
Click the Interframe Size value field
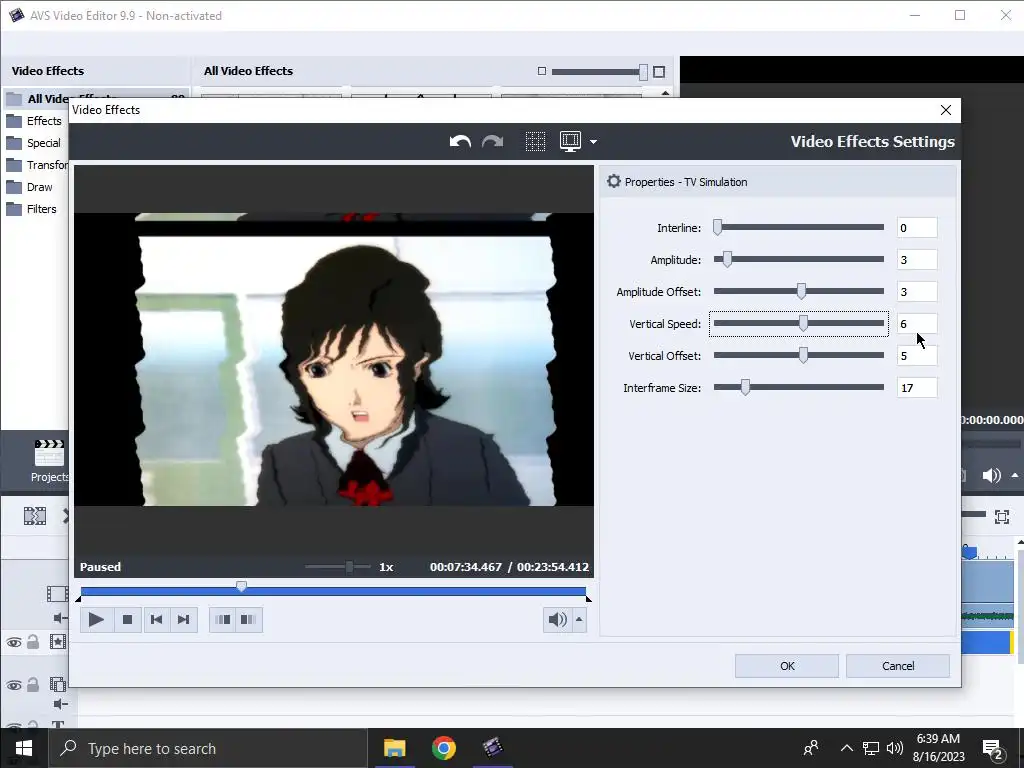tap(917, 388)
